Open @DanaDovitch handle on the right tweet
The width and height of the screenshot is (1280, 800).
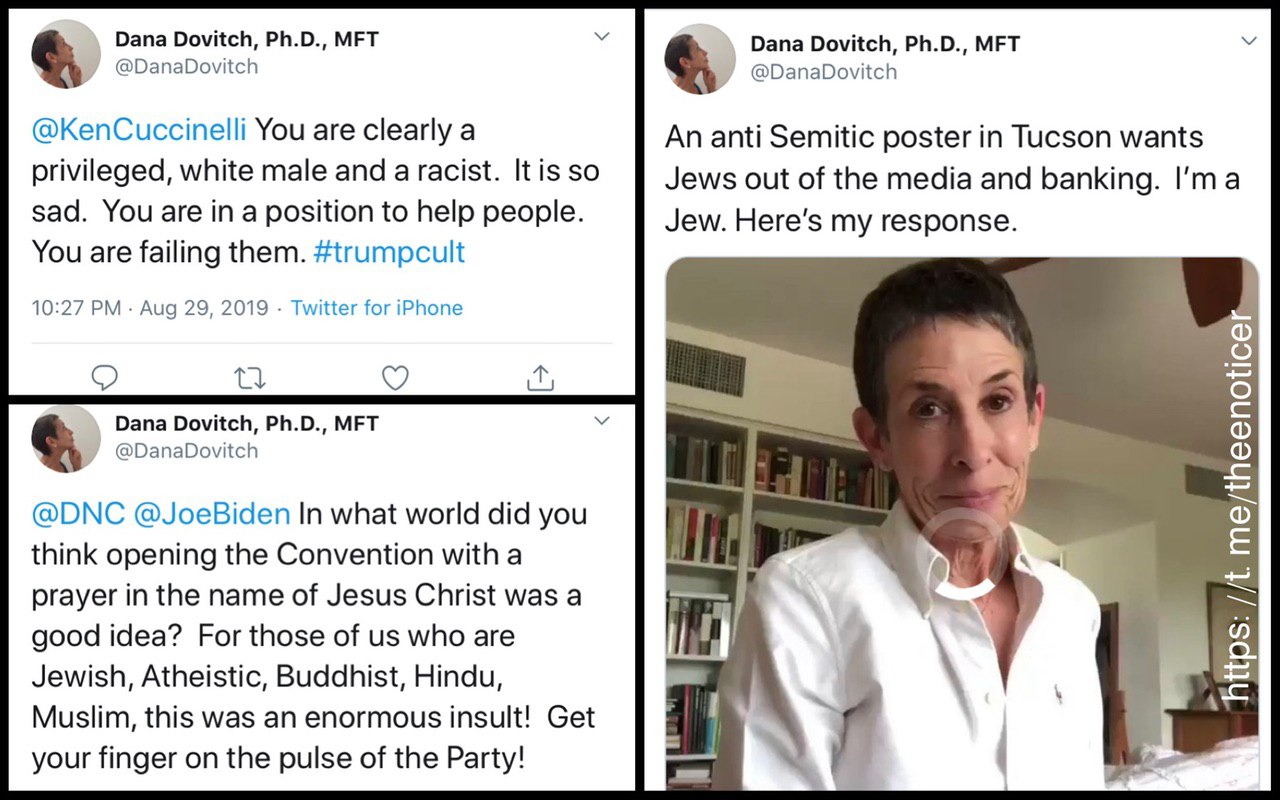(824, 72)
